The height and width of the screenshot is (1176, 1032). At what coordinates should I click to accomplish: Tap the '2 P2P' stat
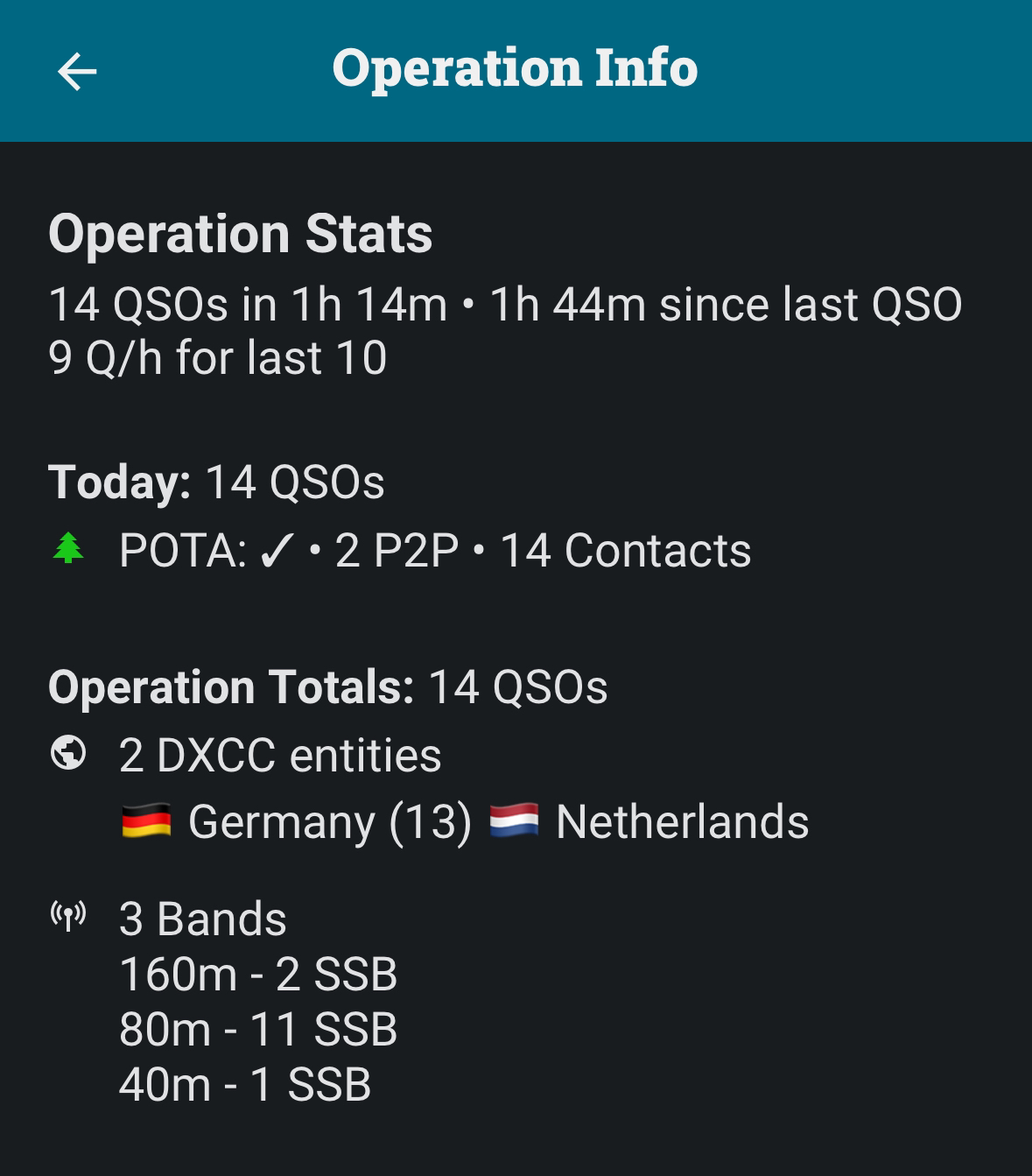click(x=397, y=551)
